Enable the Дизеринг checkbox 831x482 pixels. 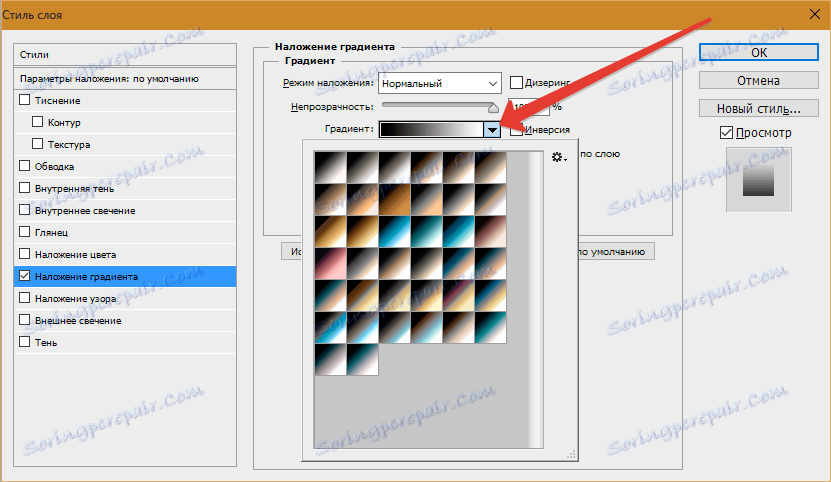516,83
